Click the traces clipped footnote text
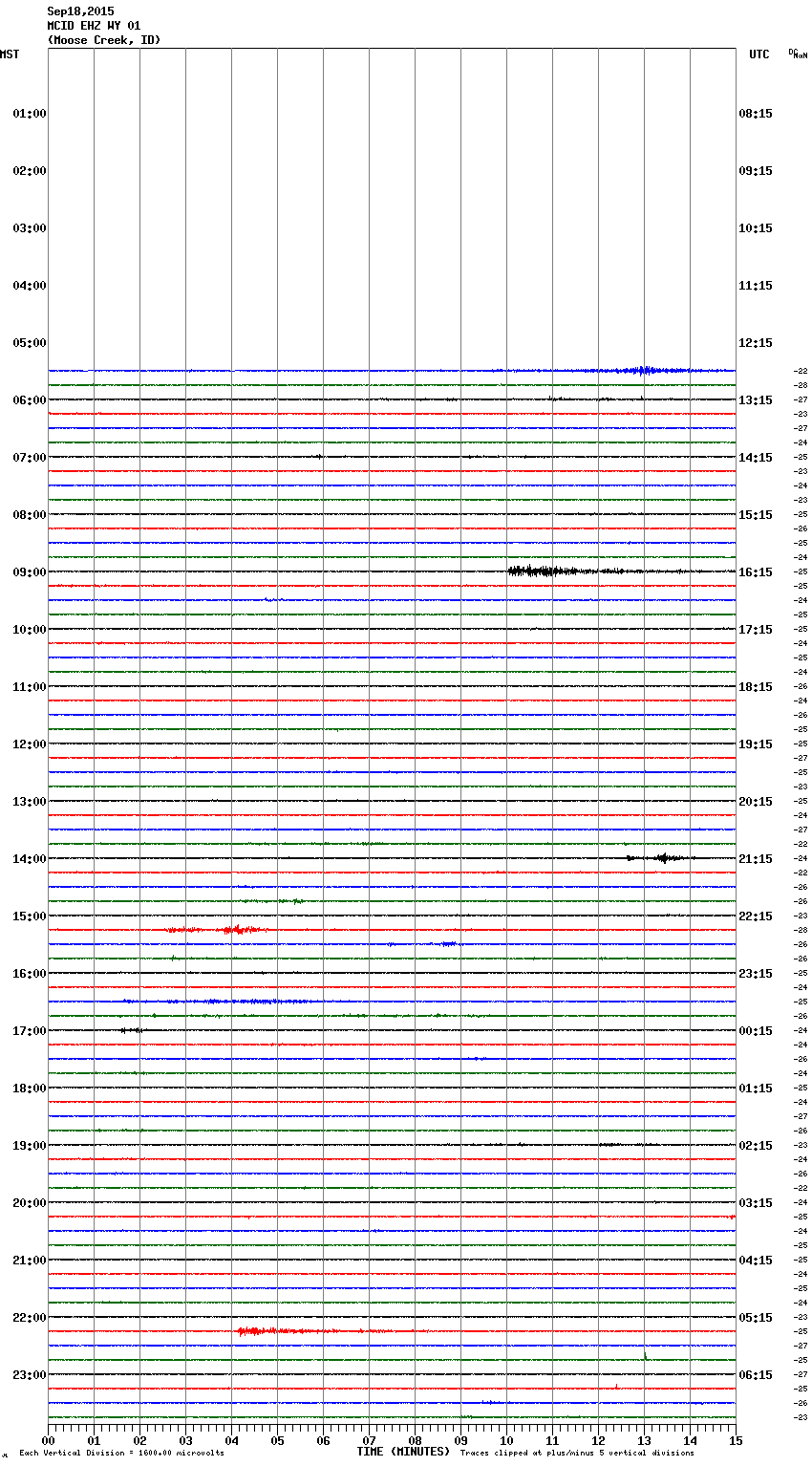This screenshot has height=1466, width=812. coord(577,1453)
